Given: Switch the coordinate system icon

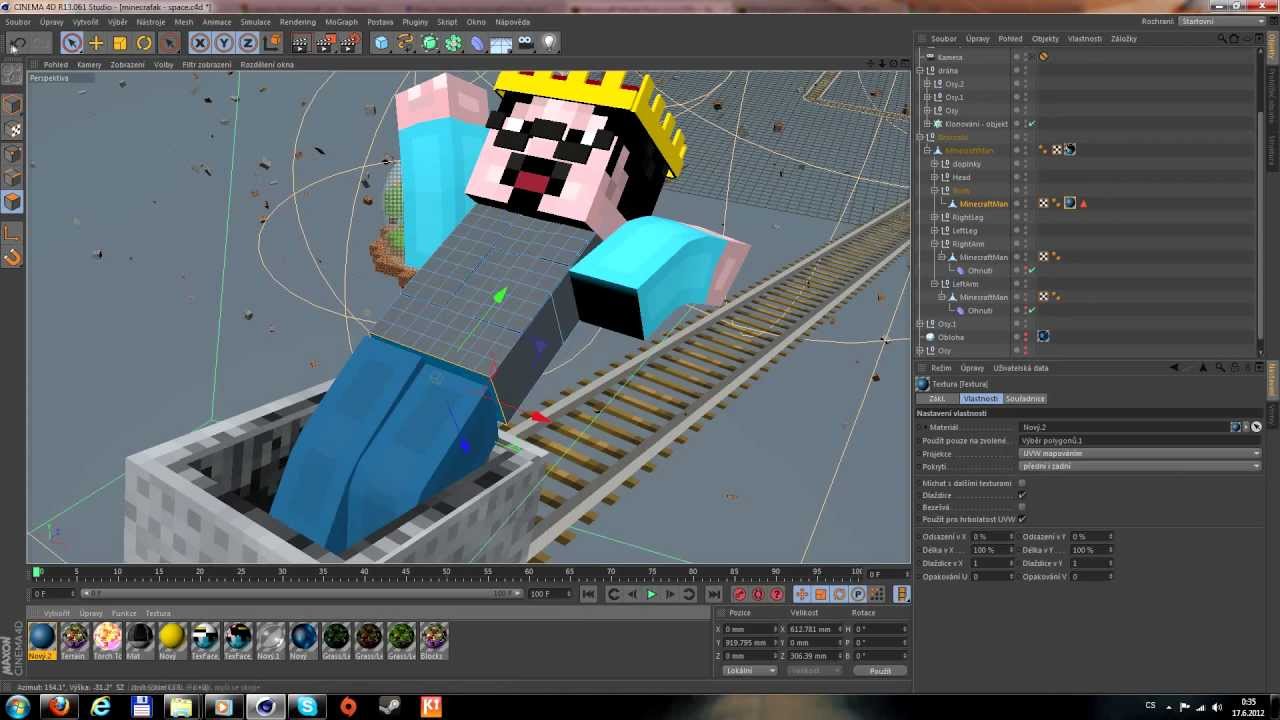Looking at the screenshot, I should pos(271,43).
